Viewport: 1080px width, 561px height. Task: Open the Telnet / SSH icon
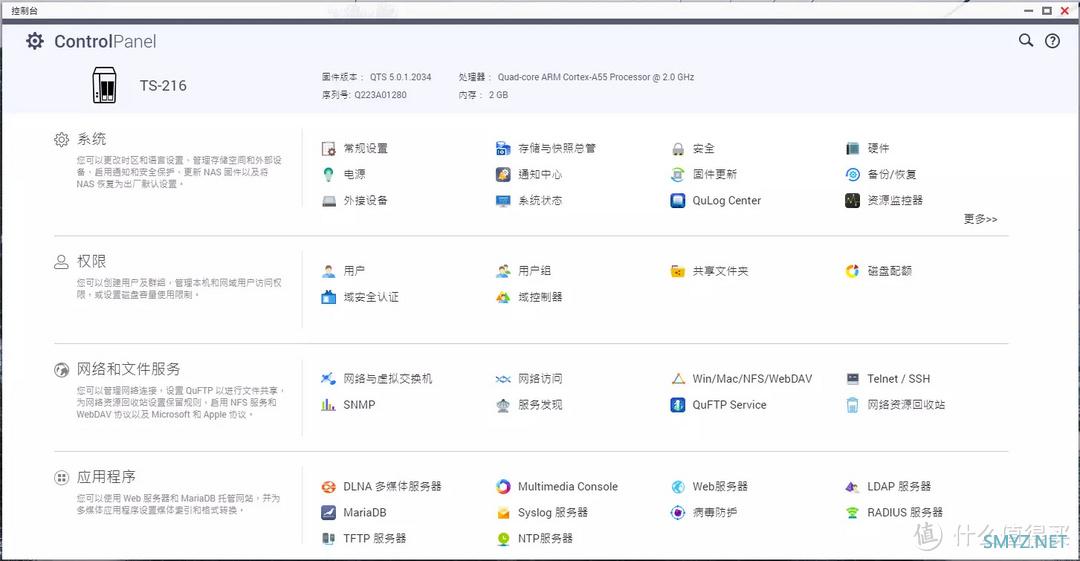852,378
